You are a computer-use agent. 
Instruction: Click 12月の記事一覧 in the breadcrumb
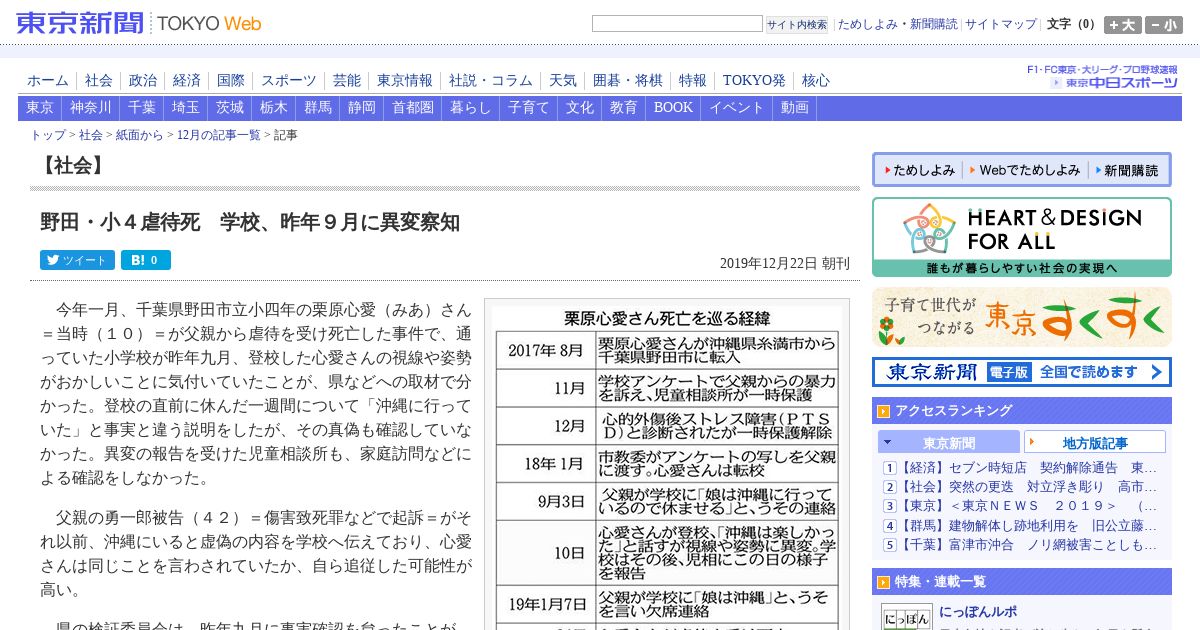point(219,135)
